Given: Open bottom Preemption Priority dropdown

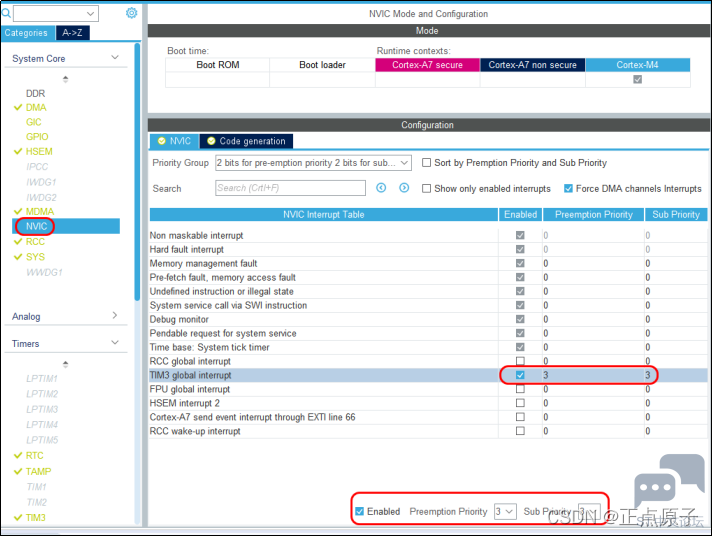Looking at the screenshot, I should click(x=505, y=512).
